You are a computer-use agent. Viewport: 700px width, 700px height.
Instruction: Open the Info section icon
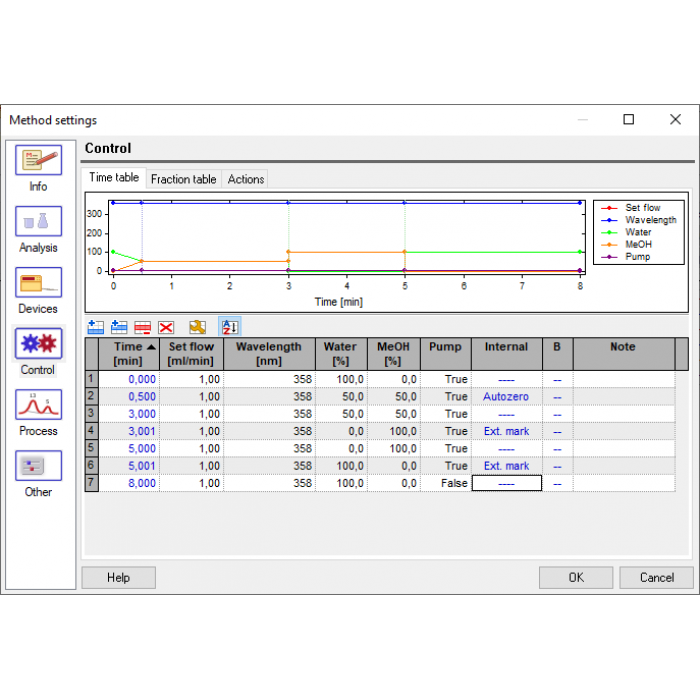(x=38, y=161)
